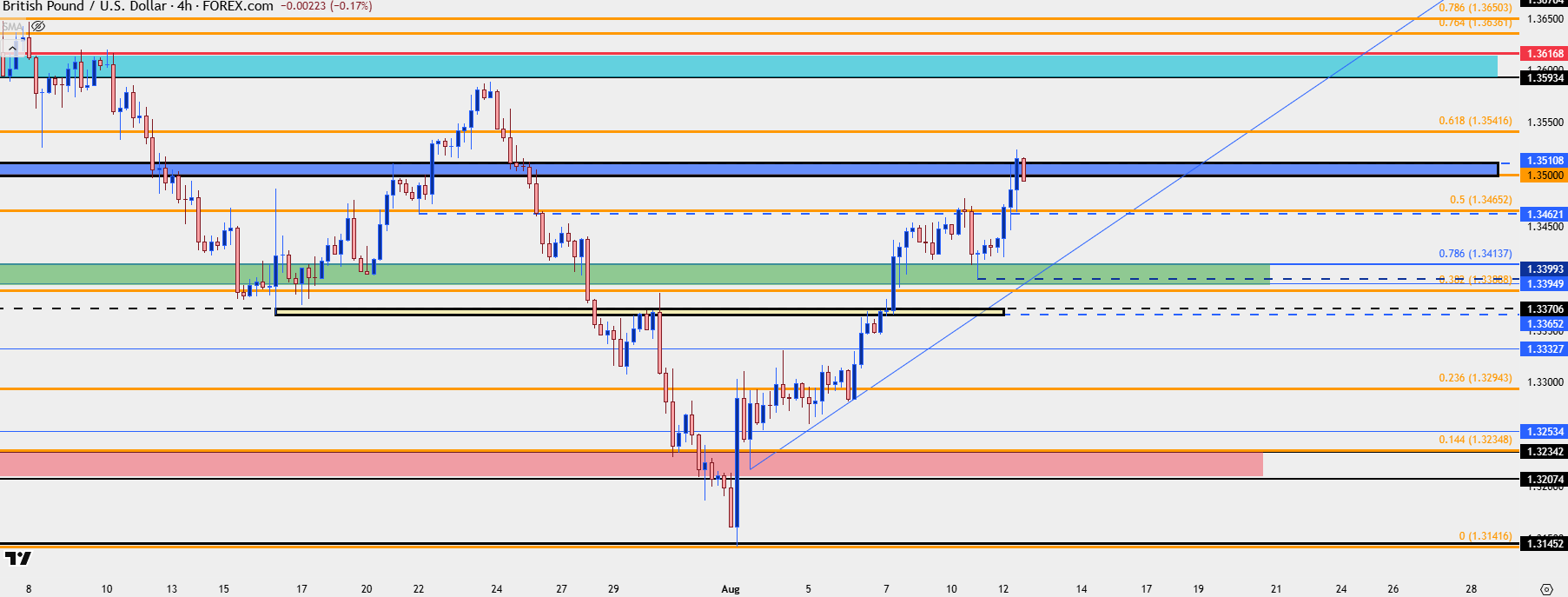Click date 21 on the time axis

coord(1276,589)
